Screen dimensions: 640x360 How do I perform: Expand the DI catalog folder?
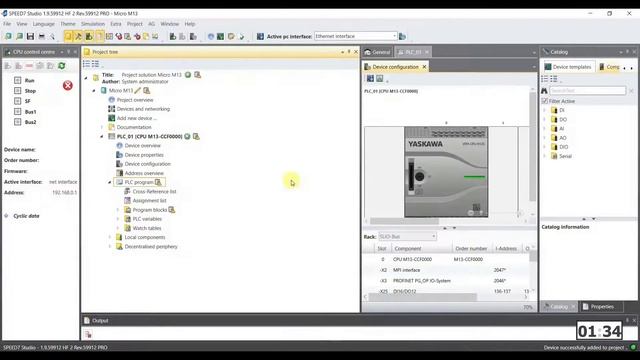tap(544, 110)
